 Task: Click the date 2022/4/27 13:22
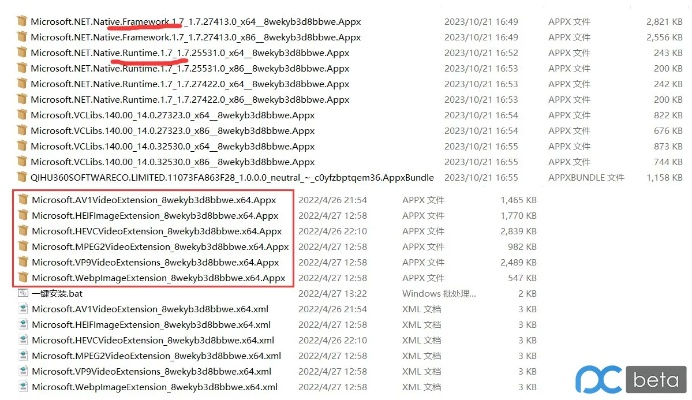pyautogui.click(x=333, y=294)
